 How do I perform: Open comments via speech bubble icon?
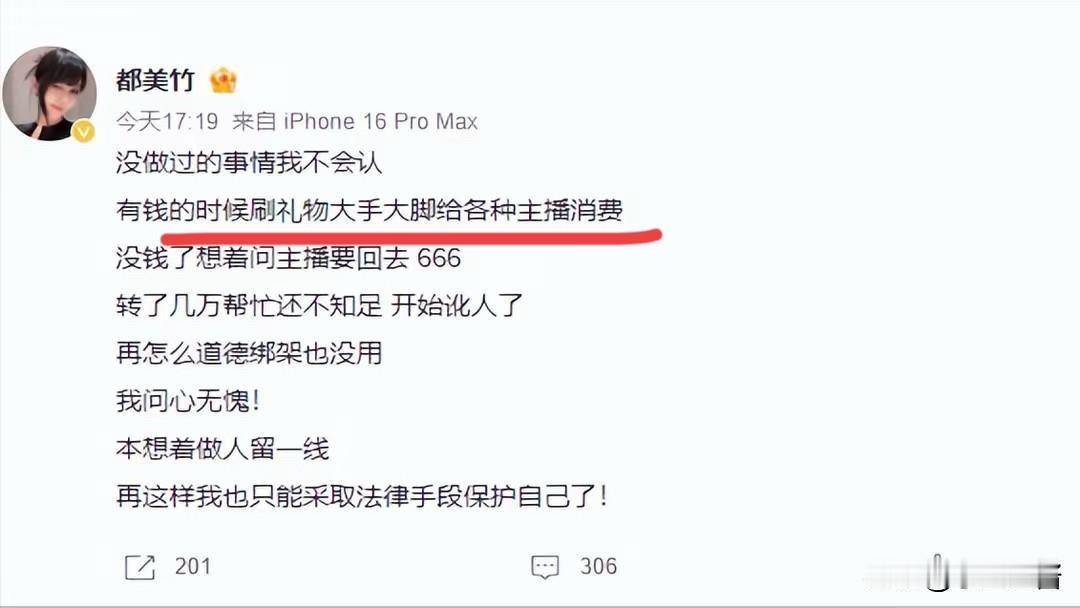tap(545, 567)
